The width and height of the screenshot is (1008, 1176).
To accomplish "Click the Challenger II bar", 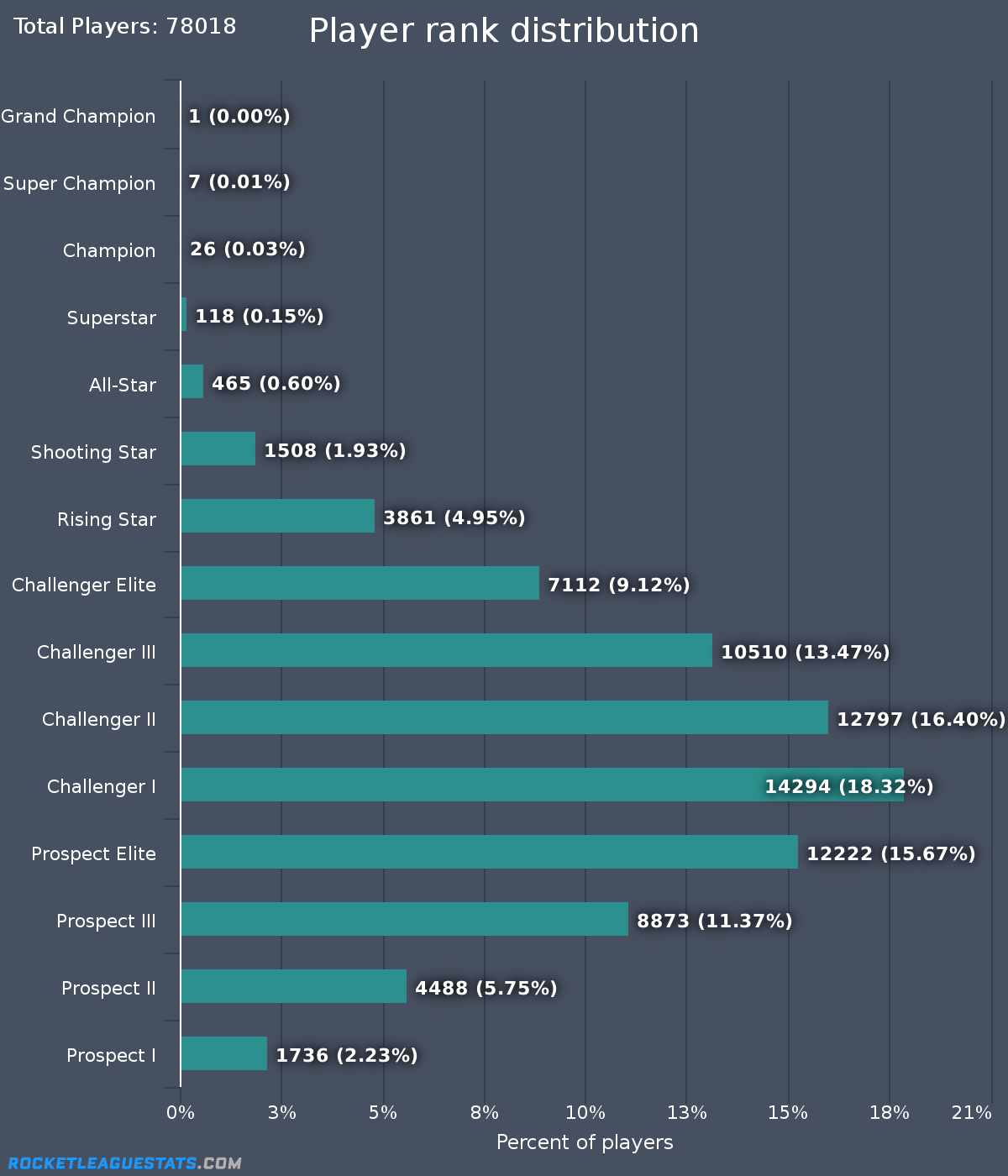I will (x=504, y=717).
